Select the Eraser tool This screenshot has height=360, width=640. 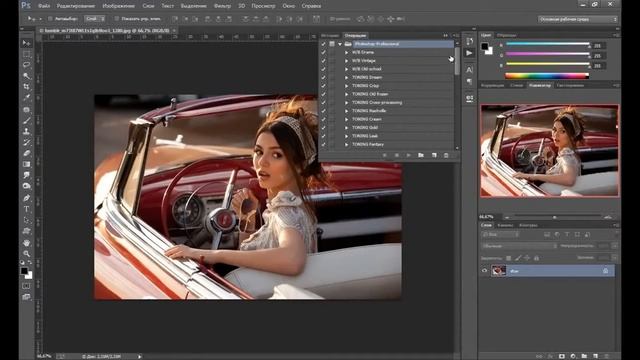pos(27,153)
